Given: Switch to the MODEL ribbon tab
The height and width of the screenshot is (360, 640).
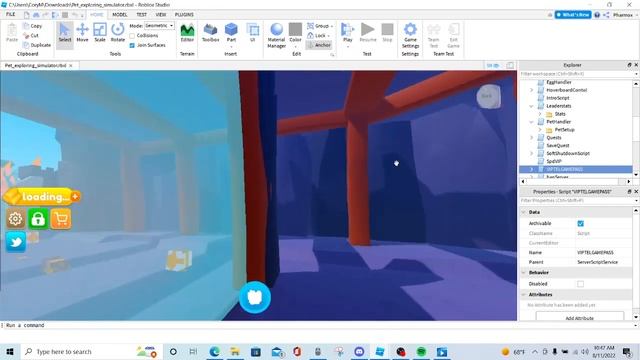Looking at the screenshot, I should [x=120, y=15].
